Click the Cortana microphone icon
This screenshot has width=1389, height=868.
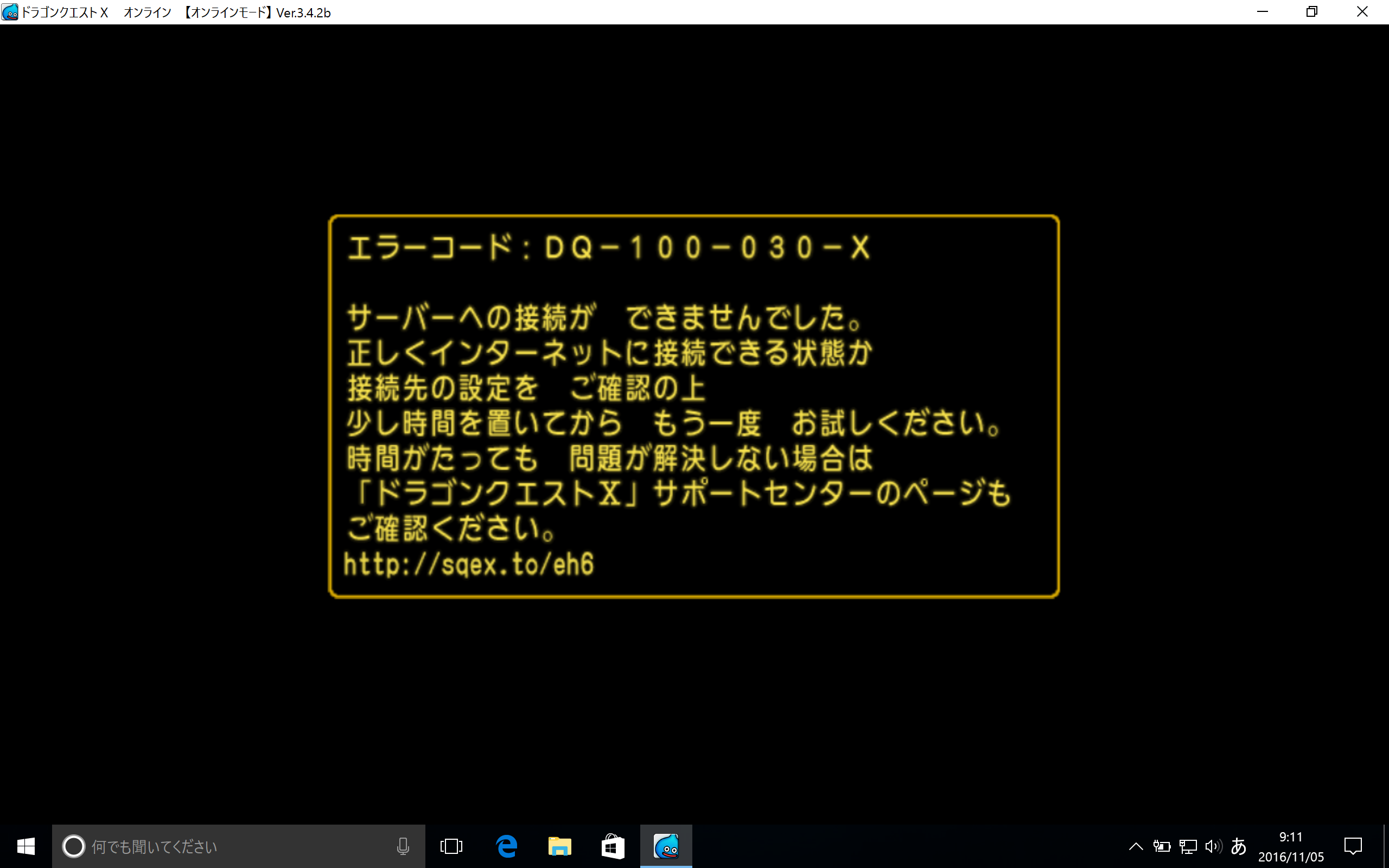403,846
